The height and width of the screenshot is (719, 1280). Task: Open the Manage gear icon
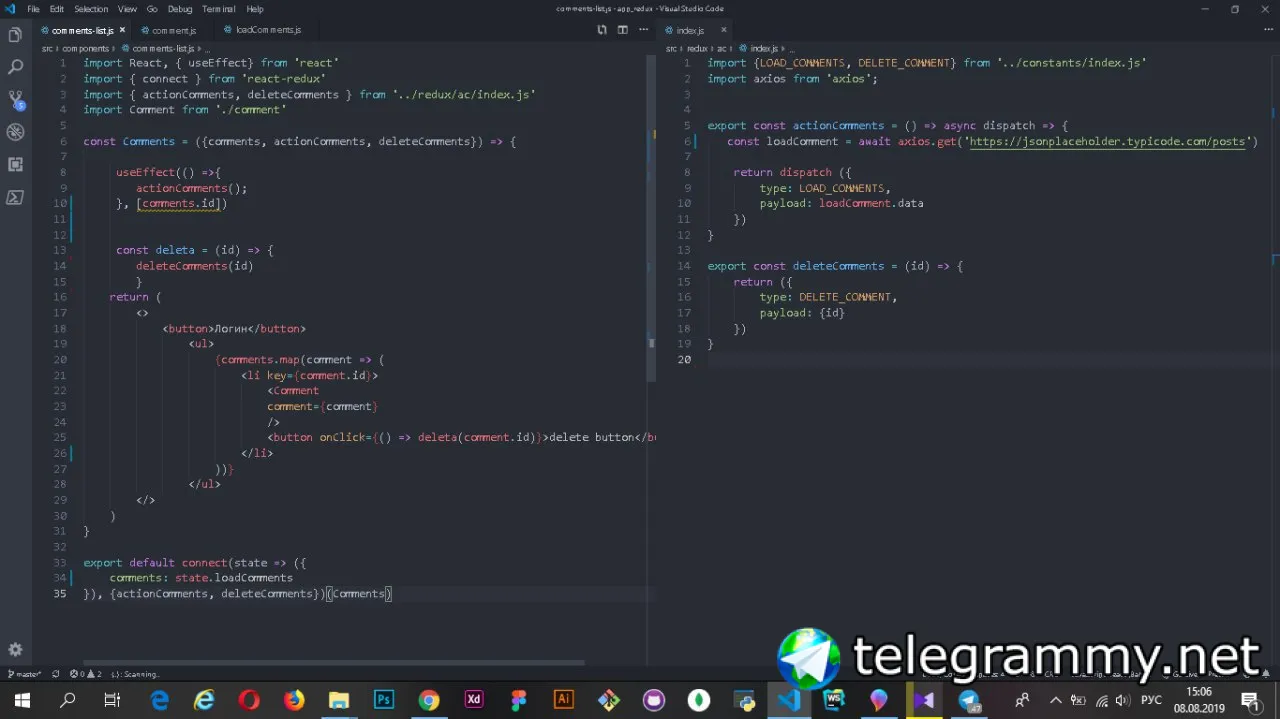tap(15, 650)
